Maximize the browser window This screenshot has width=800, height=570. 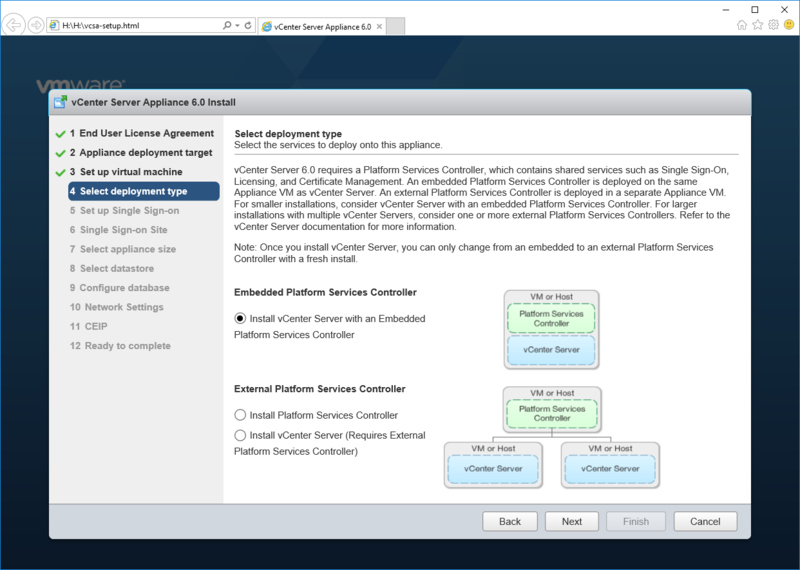pyautogui.click(x=755, y=9)
